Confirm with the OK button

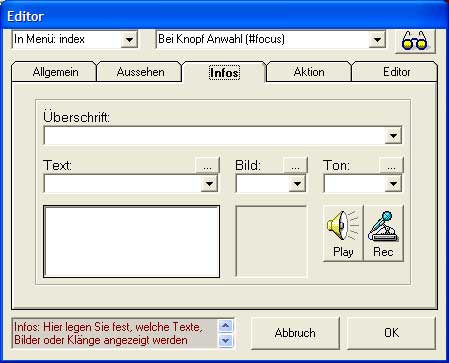tap(391, 333)
